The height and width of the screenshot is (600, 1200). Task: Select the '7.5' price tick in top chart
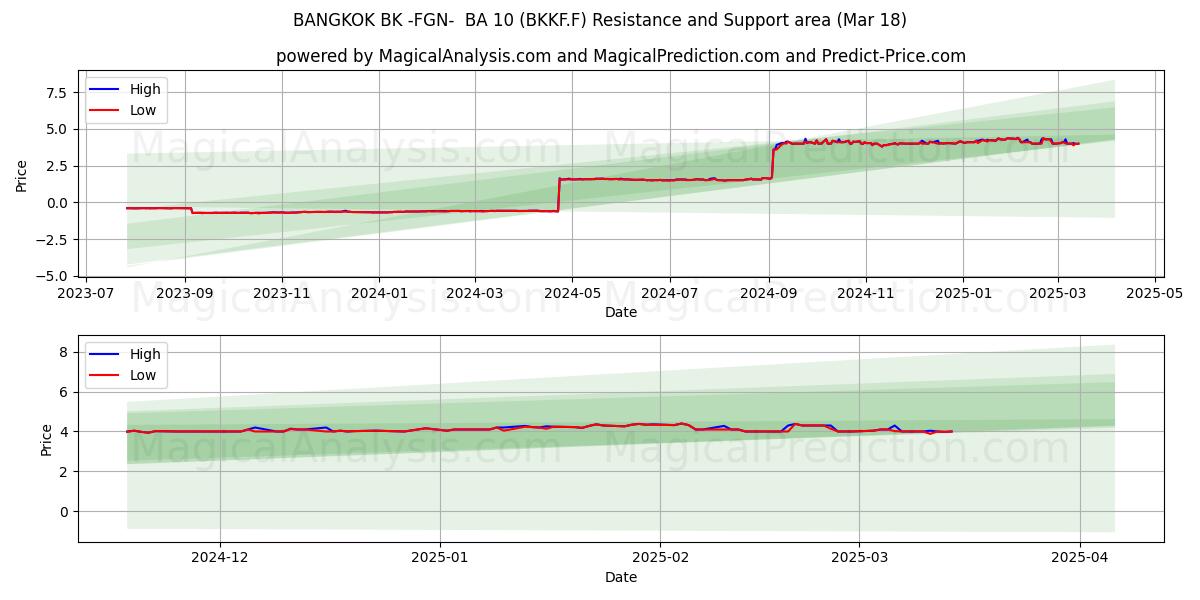[55, 92]
